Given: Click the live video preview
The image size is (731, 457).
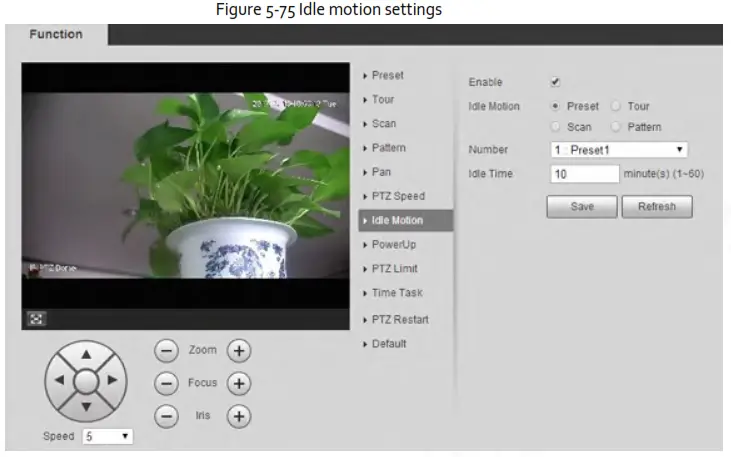Looking at the screenshot, I should [x=186, y=186].
